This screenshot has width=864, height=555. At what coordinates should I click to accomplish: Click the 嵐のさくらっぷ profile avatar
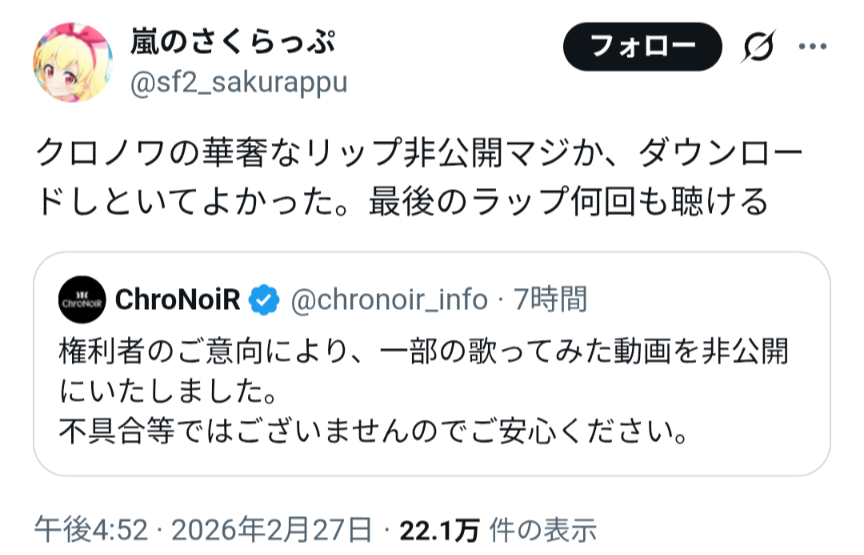pyautogui.click(x=73, y=62)
